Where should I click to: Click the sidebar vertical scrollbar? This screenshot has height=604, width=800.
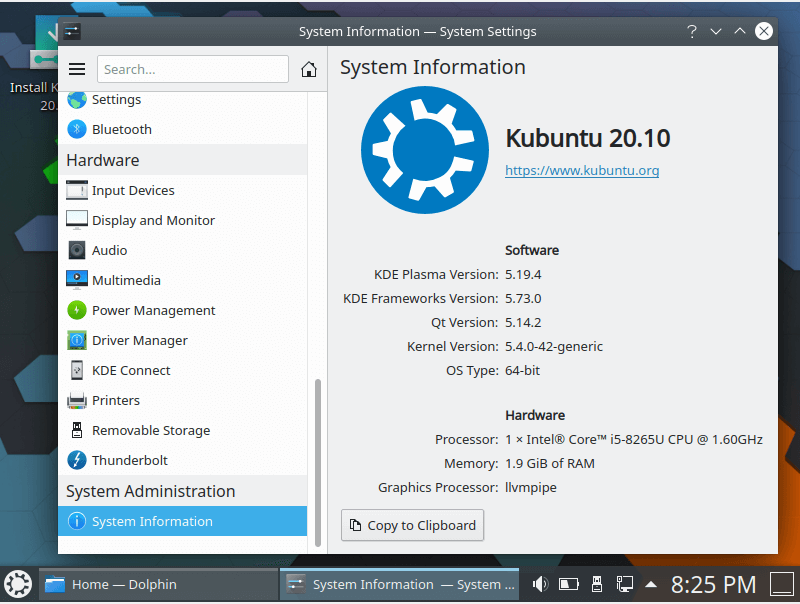pyautogui.click(x=319, y=460)
